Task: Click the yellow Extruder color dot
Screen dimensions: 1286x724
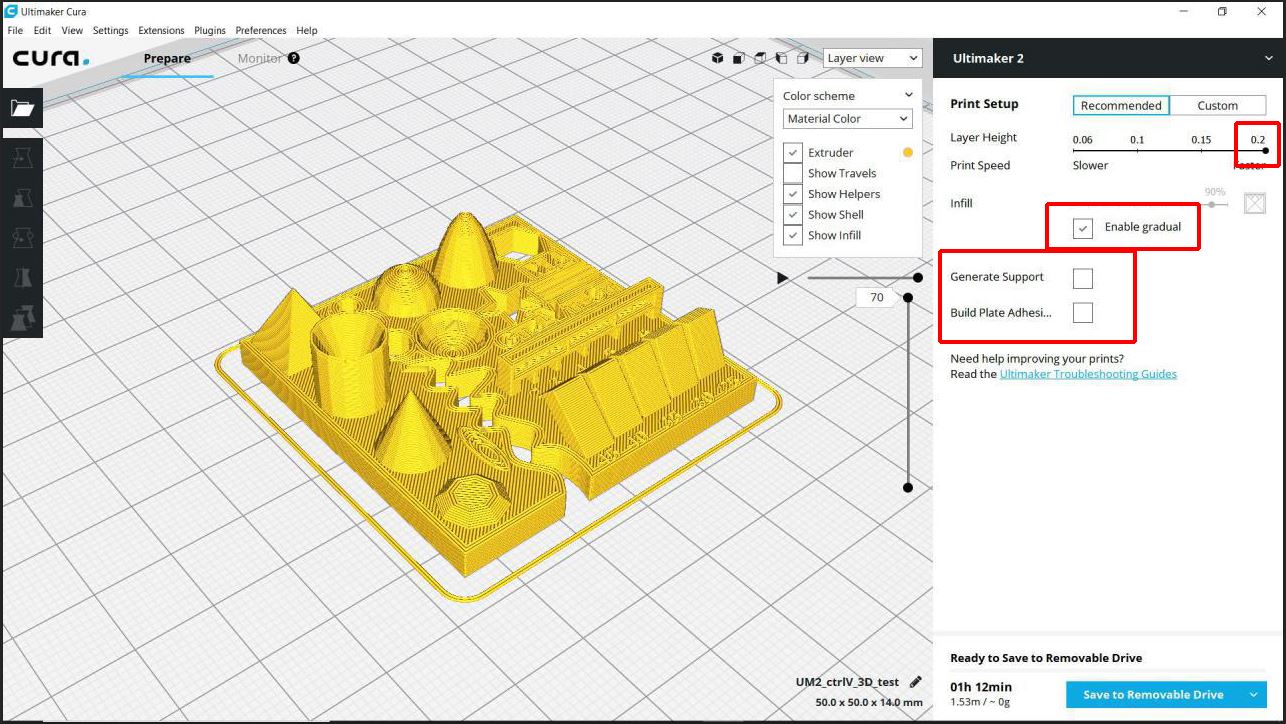Action: click(908, 152)
